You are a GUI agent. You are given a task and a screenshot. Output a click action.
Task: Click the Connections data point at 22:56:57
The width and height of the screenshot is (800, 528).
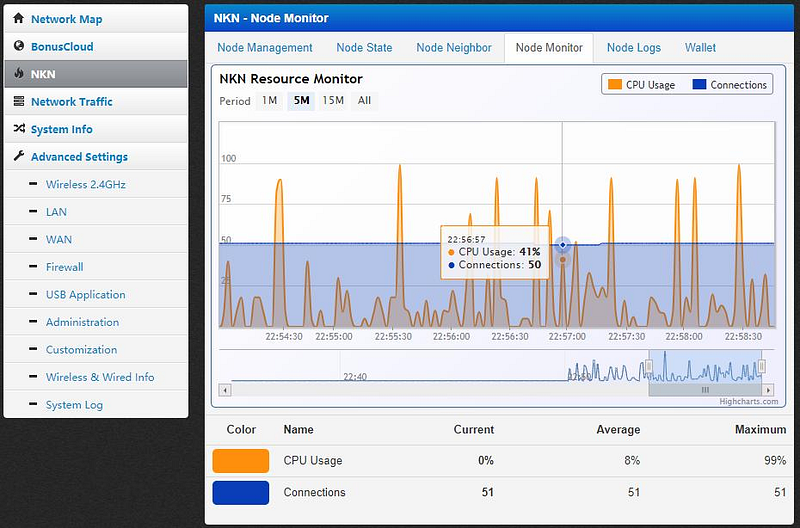[x=562, y=245]
